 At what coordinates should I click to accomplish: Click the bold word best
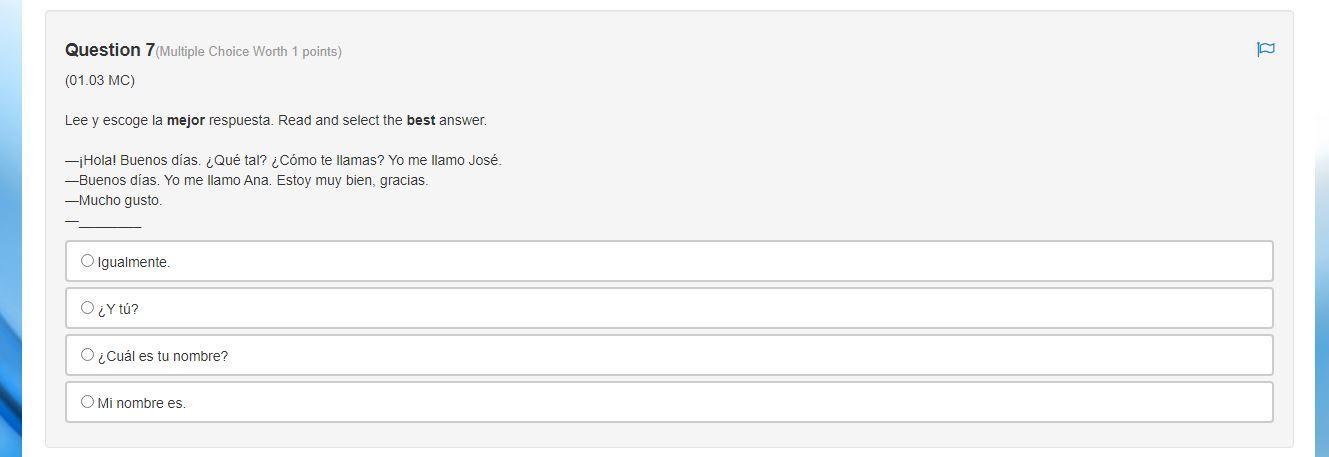[x=421, y=120]
